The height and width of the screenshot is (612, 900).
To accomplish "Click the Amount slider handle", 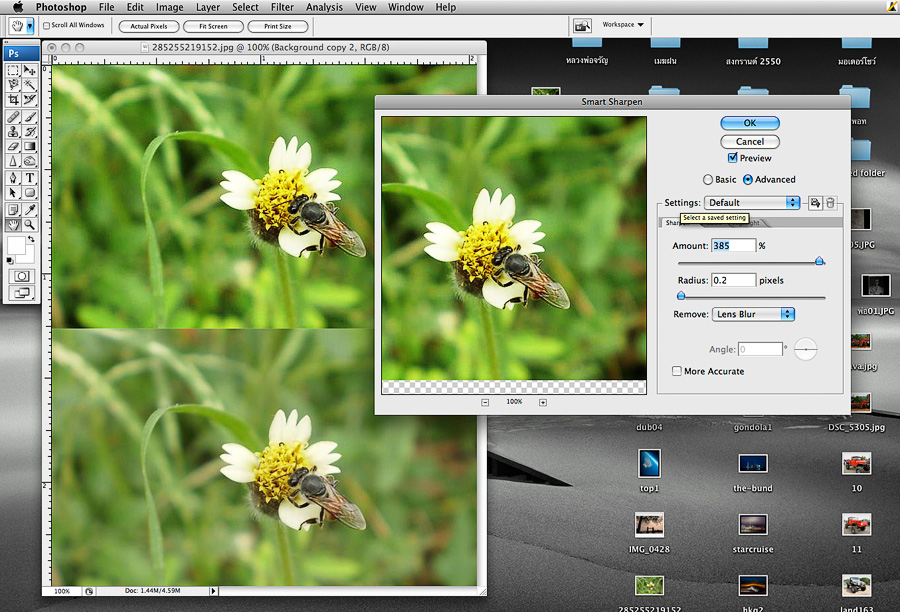I will (x=820, y=261).
